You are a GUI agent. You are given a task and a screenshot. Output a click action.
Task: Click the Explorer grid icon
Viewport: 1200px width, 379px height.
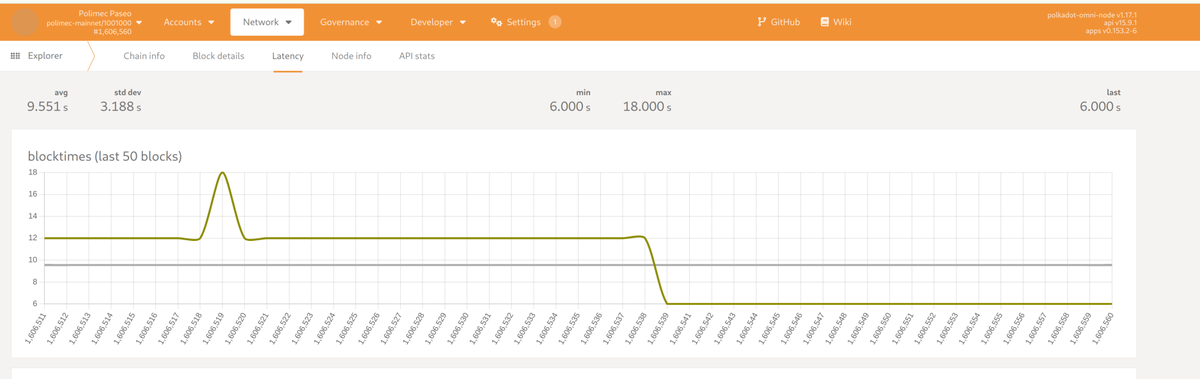click(x=15, y=56)
